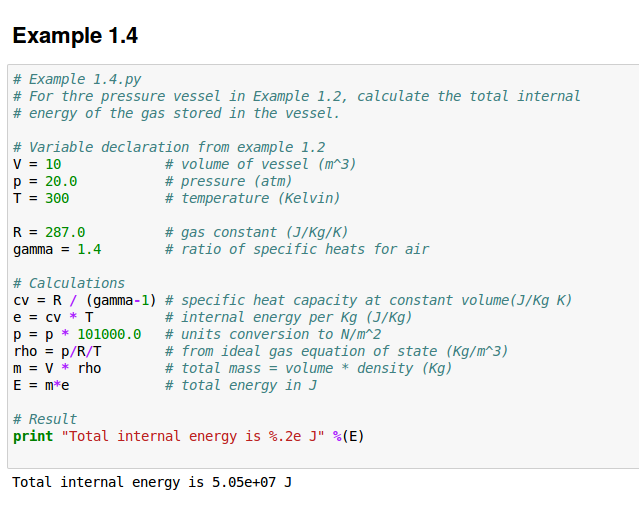The height and width of the screenshot is (524, 639).
Task: Click the "Example 1.4" heading
Action: (75, 36)
